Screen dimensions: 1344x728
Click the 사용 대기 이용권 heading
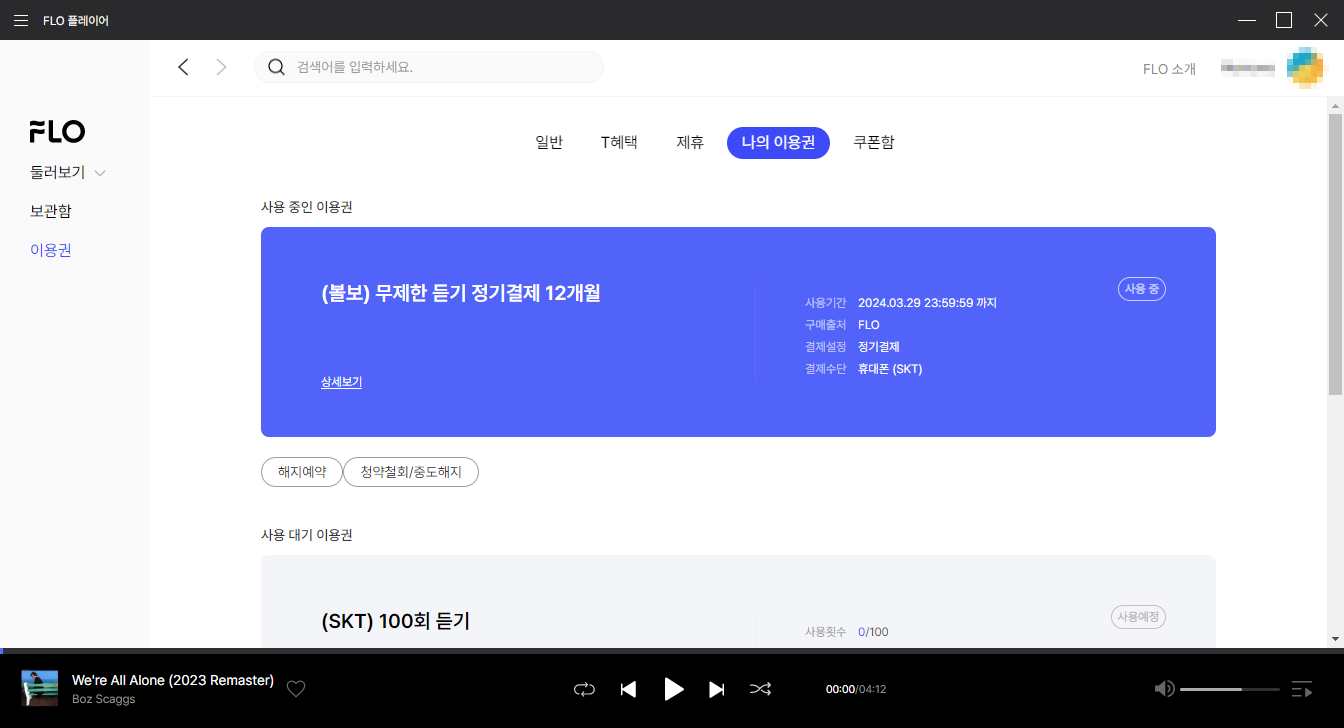click(307, 535)
